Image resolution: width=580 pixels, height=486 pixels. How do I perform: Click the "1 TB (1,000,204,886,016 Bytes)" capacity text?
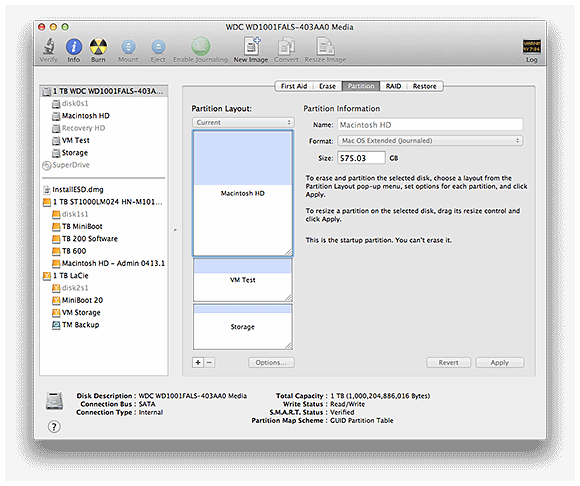tap(380, 396)
